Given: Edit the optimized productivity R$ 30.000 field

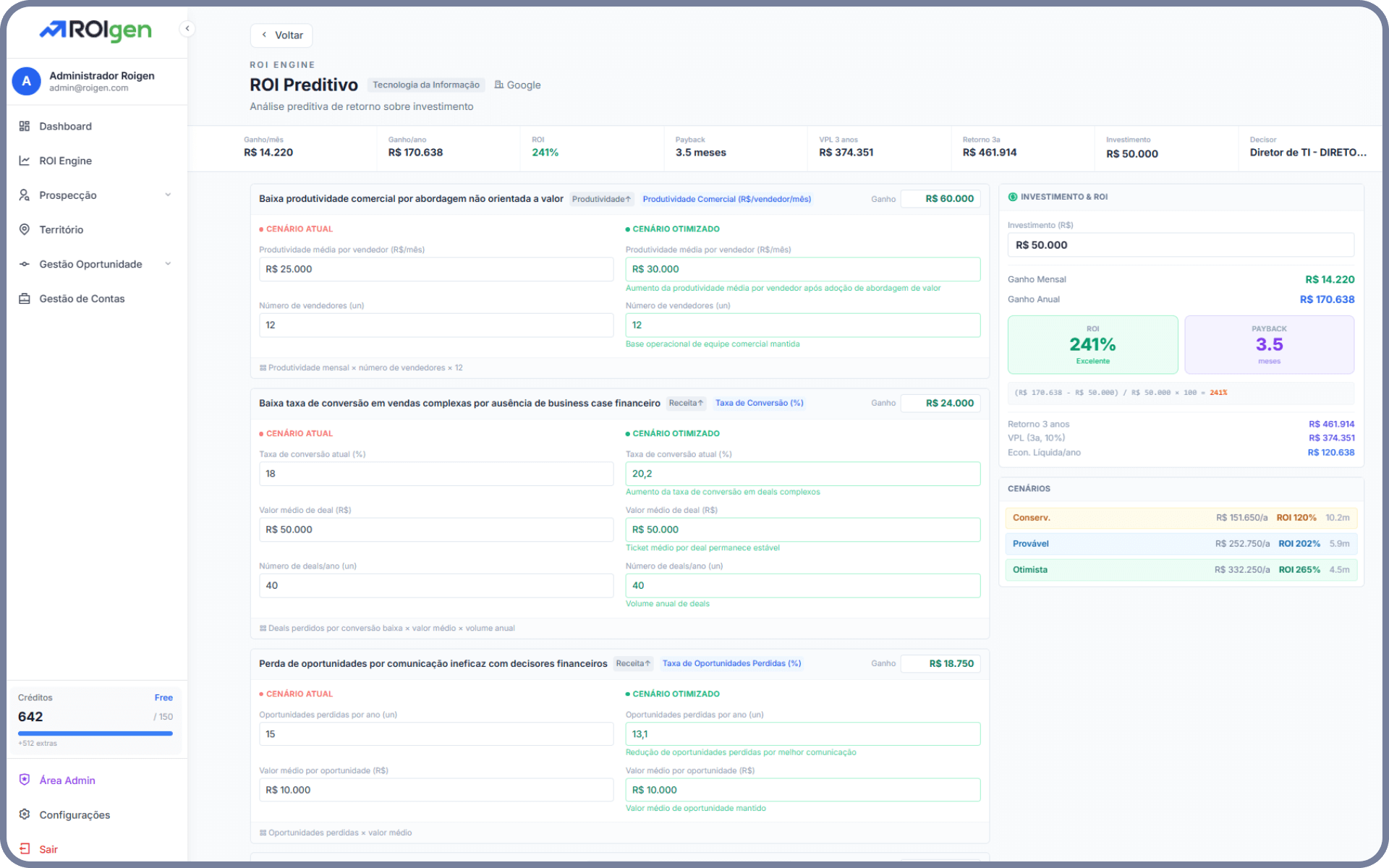Looking at the screenshot, I should click(802, 269).
